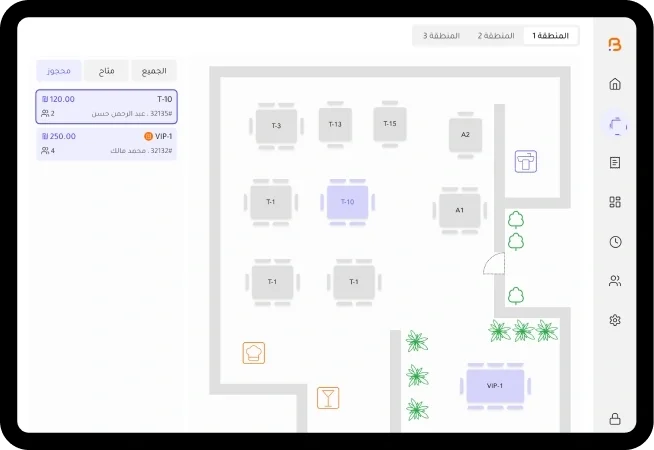Viewport: 654px width, 450px height.
Task: Select table T-3 on floor plan
Action: (x=276, y=126)
